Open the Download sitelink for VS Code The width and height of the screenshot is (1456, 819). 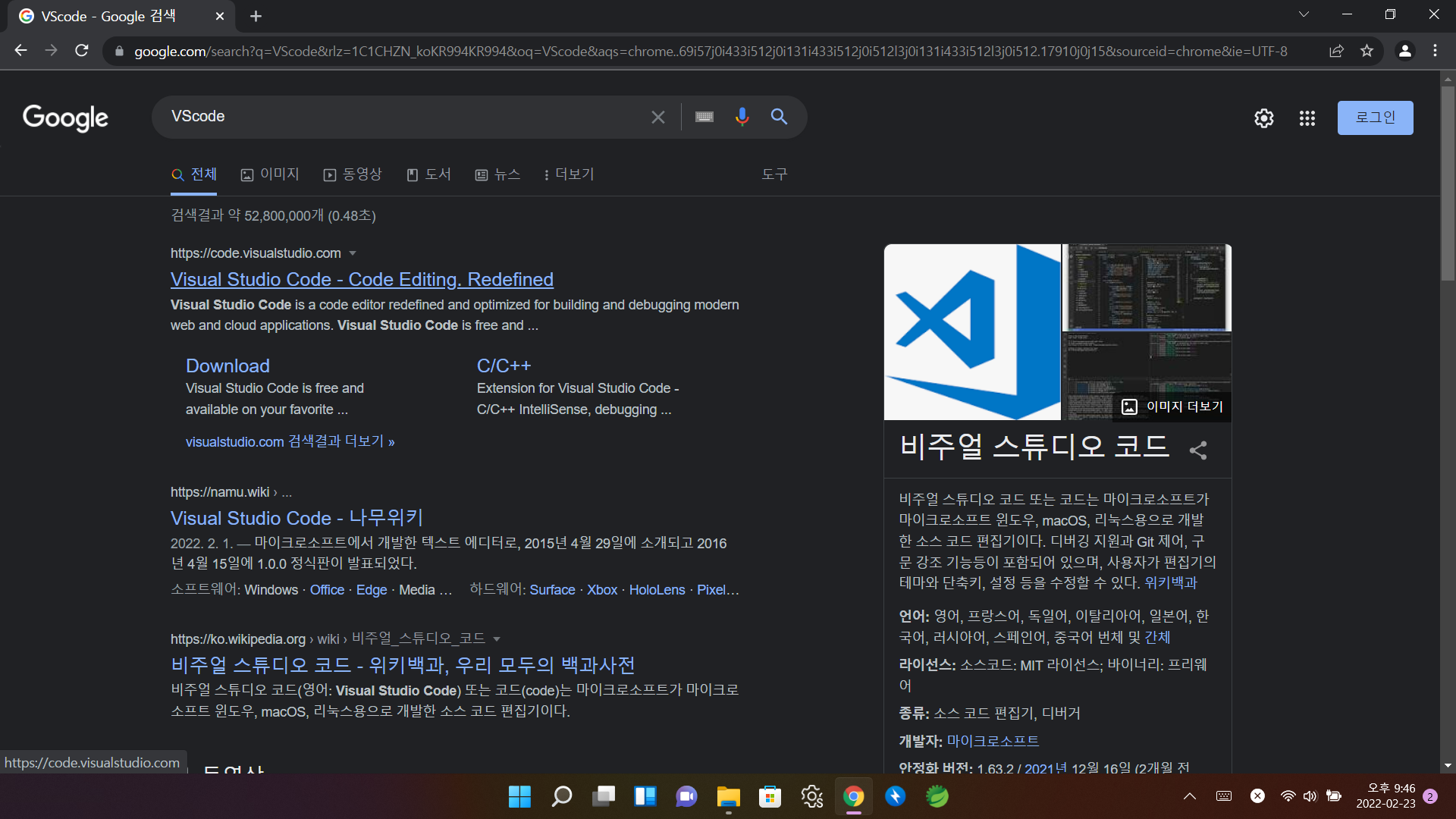[x=227, y=366]
